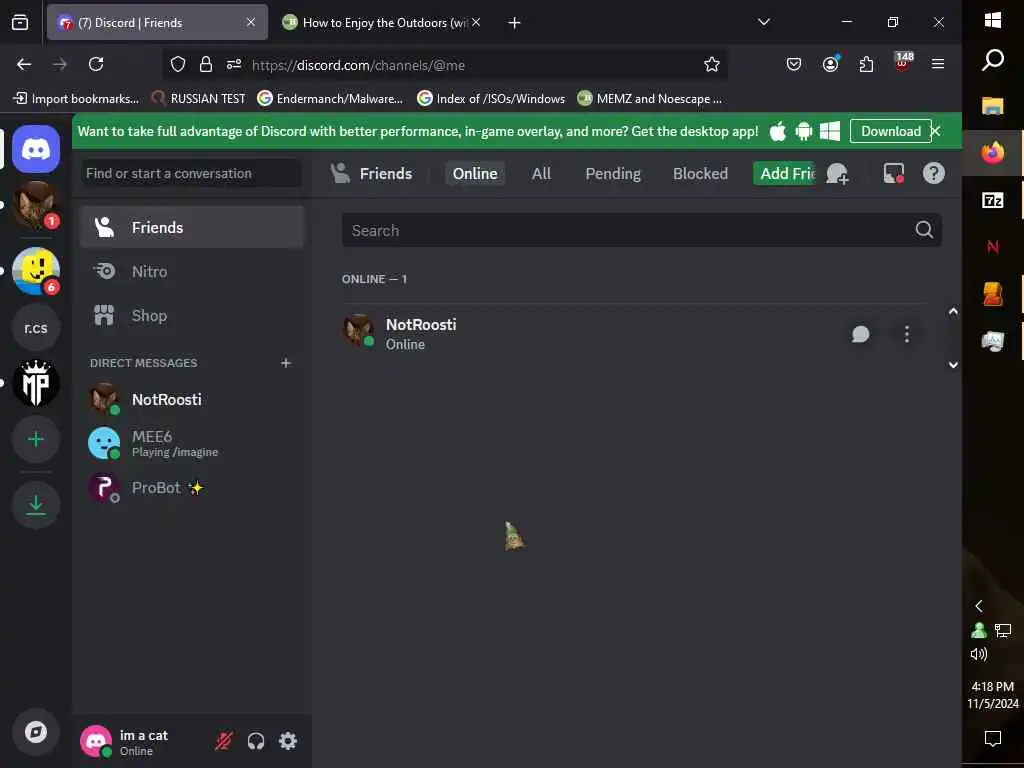
Task: Open Index of /ISOs/Windows bookmark
Action: (x=491, y=99)
